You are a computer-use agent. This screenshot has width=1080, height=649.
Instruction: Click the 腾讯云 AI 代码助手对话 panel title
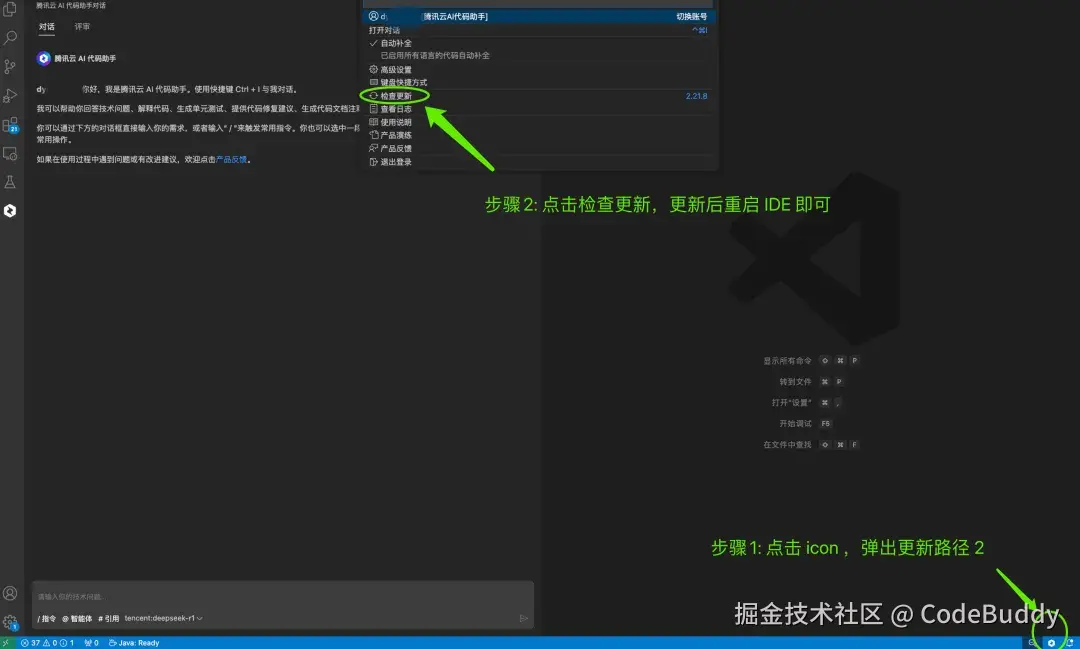coord(71,6)
